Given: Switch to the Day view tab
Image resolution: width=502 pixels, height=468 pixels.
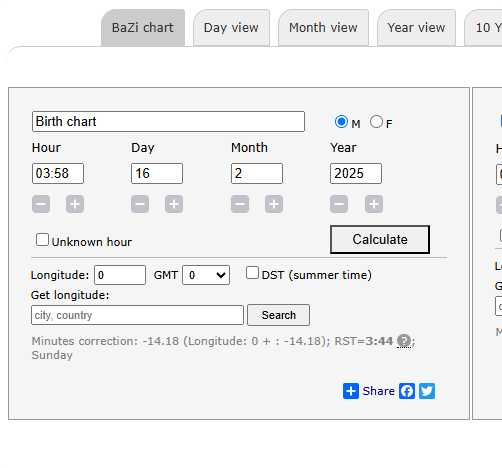Looking at the screenshot, I should coord(231,28).
